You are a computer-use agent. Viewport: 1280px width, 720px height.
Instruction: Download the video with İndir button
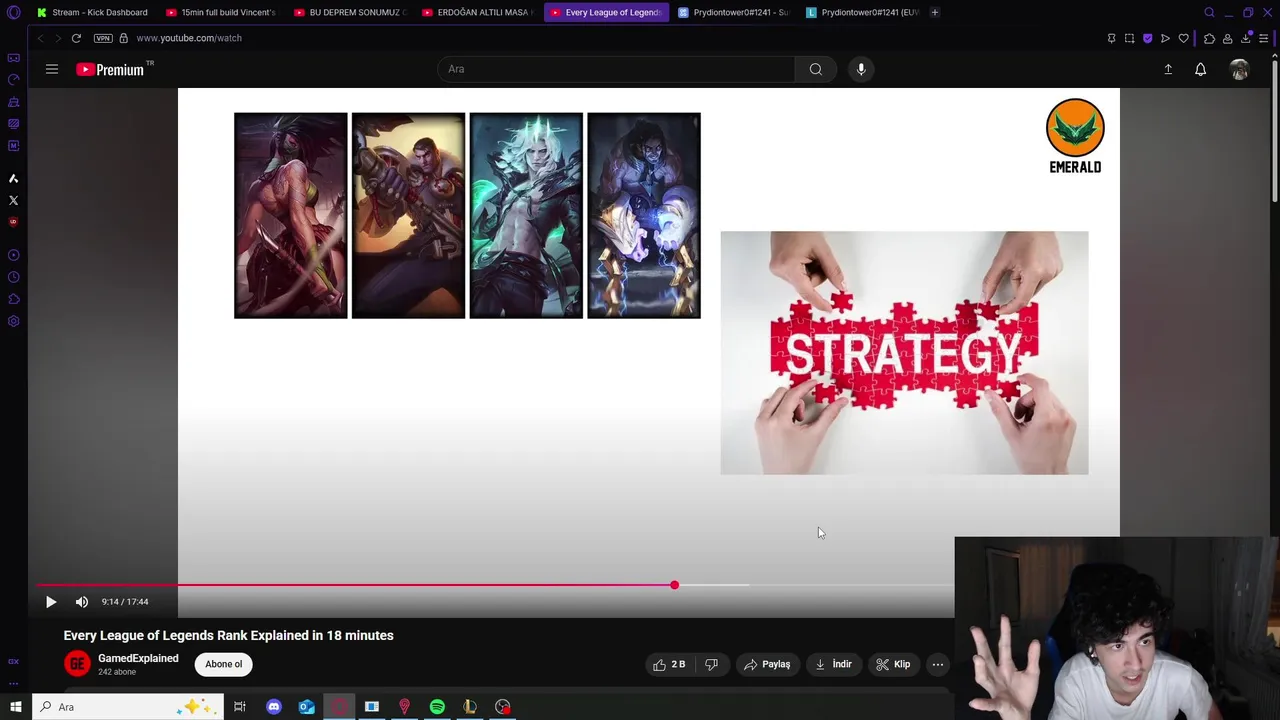tap(833, 664)
